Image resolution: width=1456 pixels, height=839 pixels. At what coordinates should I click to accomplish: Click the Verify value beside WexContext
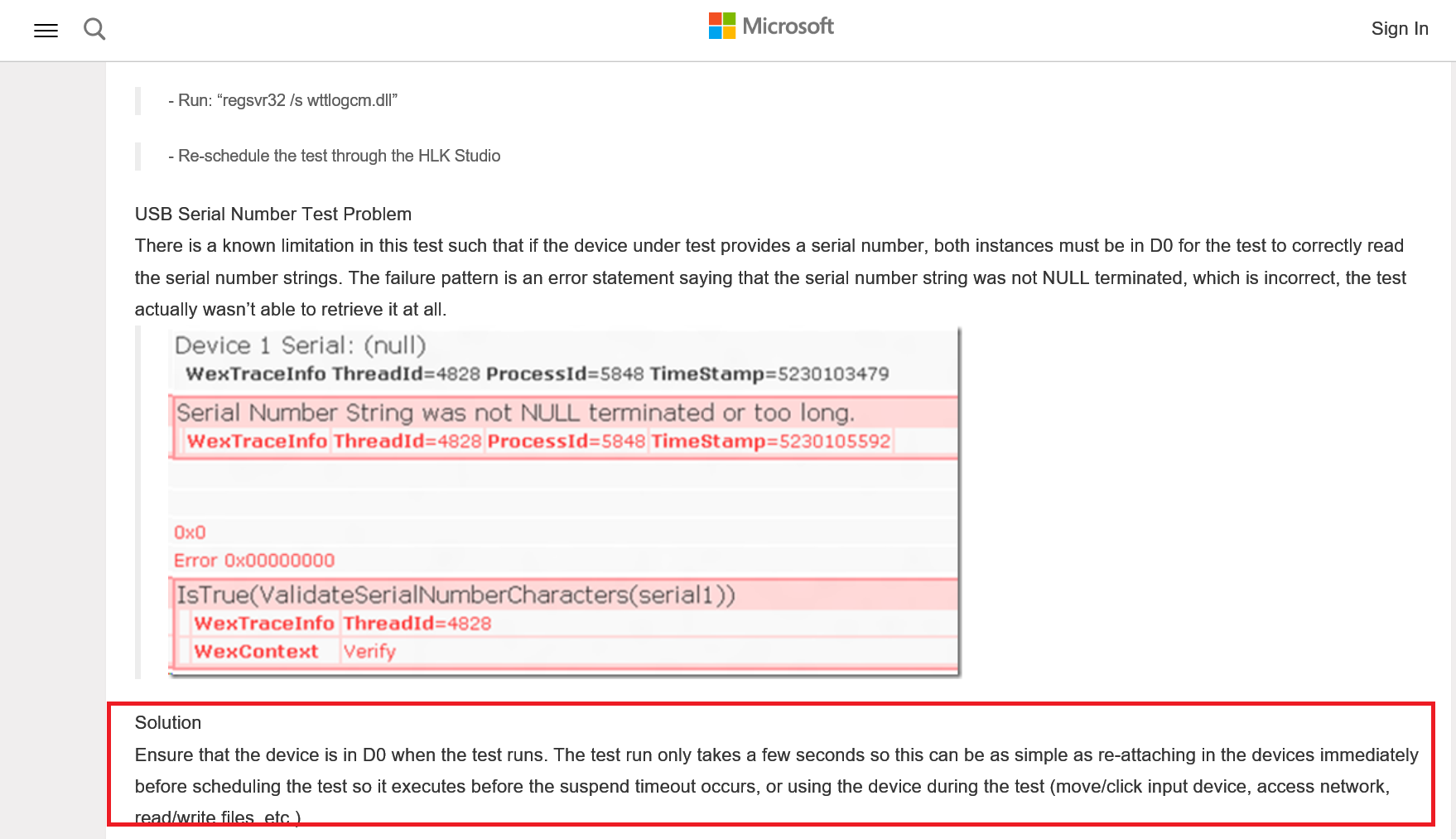coord(369,652)
